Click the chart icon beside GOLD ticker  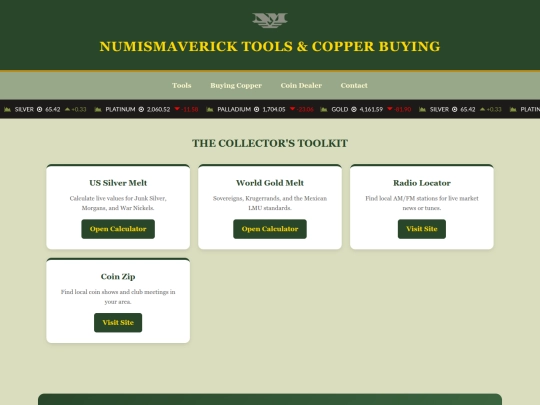[324, 109]
